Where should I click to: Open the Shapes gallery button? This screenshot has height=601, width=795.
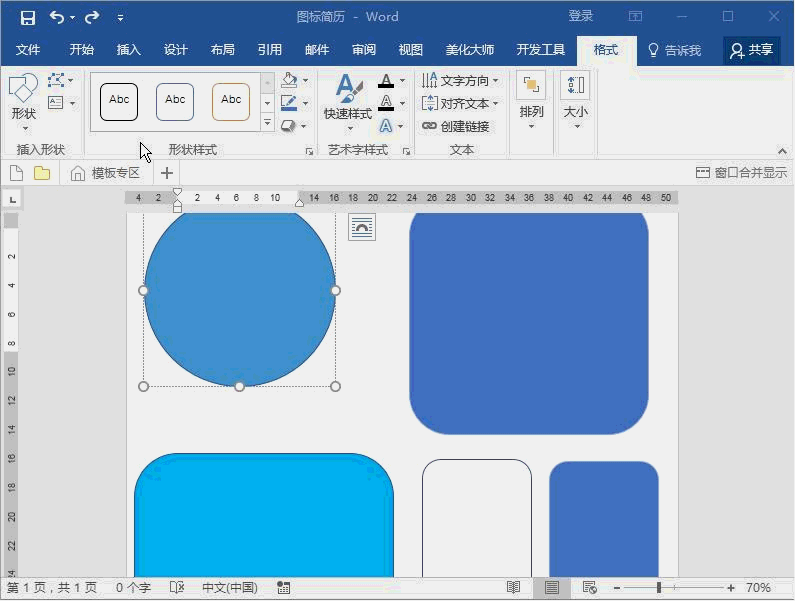pos(23,98)
